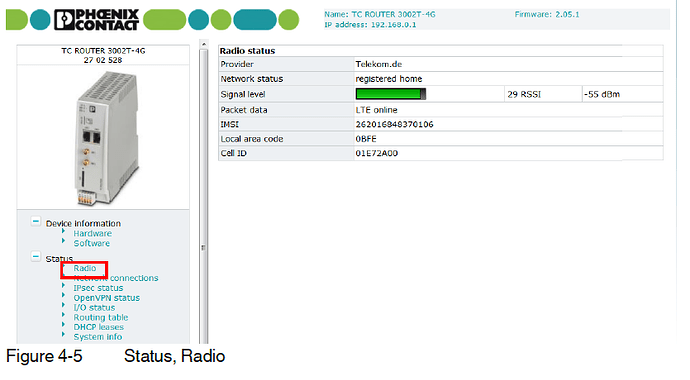Click the Network status row label
Screen dimensions: 690x380
pyautogui.click(x=252, y=79)
